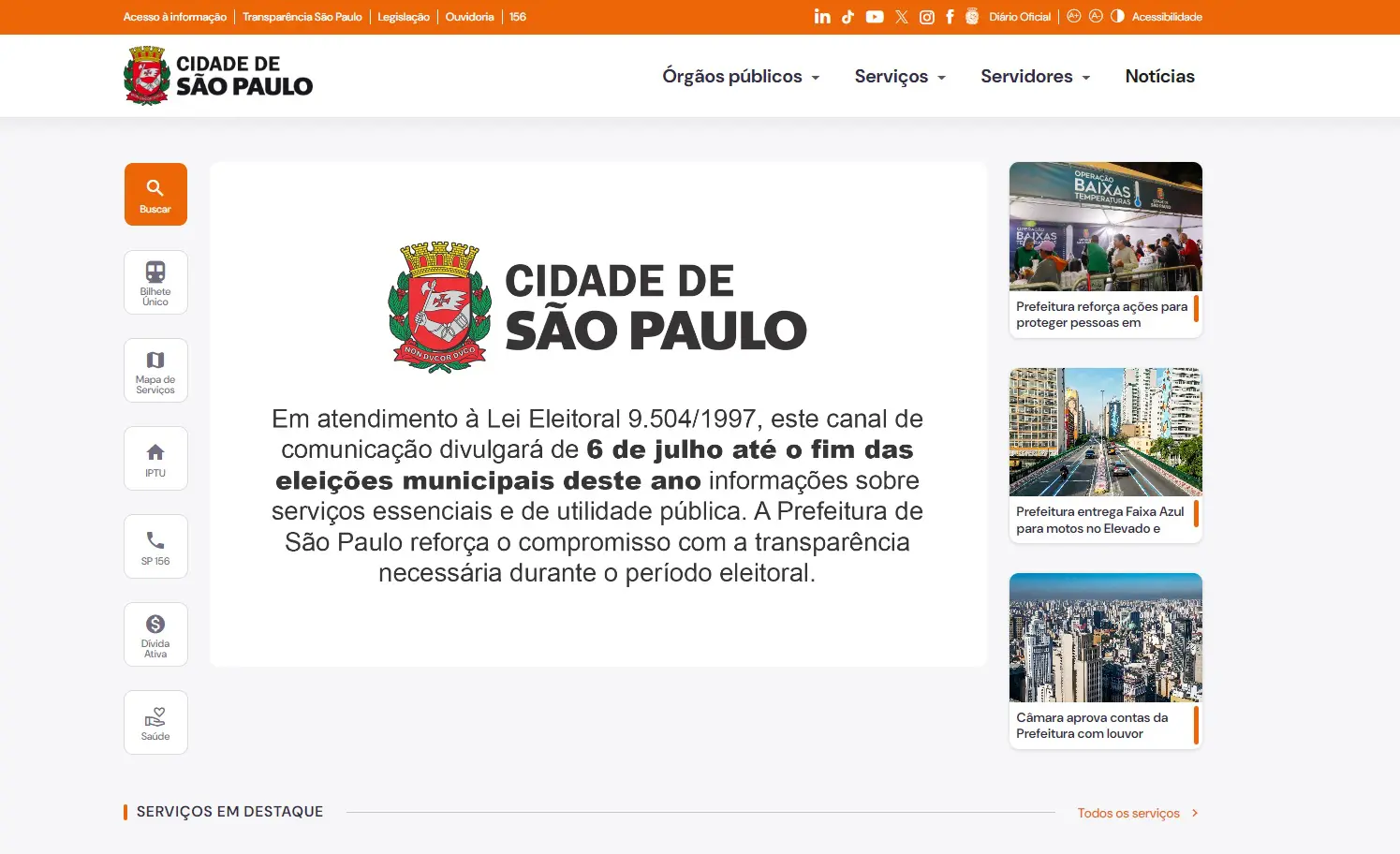
Task: Decrease font size with the A- icon
Action: (x=1096, y=16)
